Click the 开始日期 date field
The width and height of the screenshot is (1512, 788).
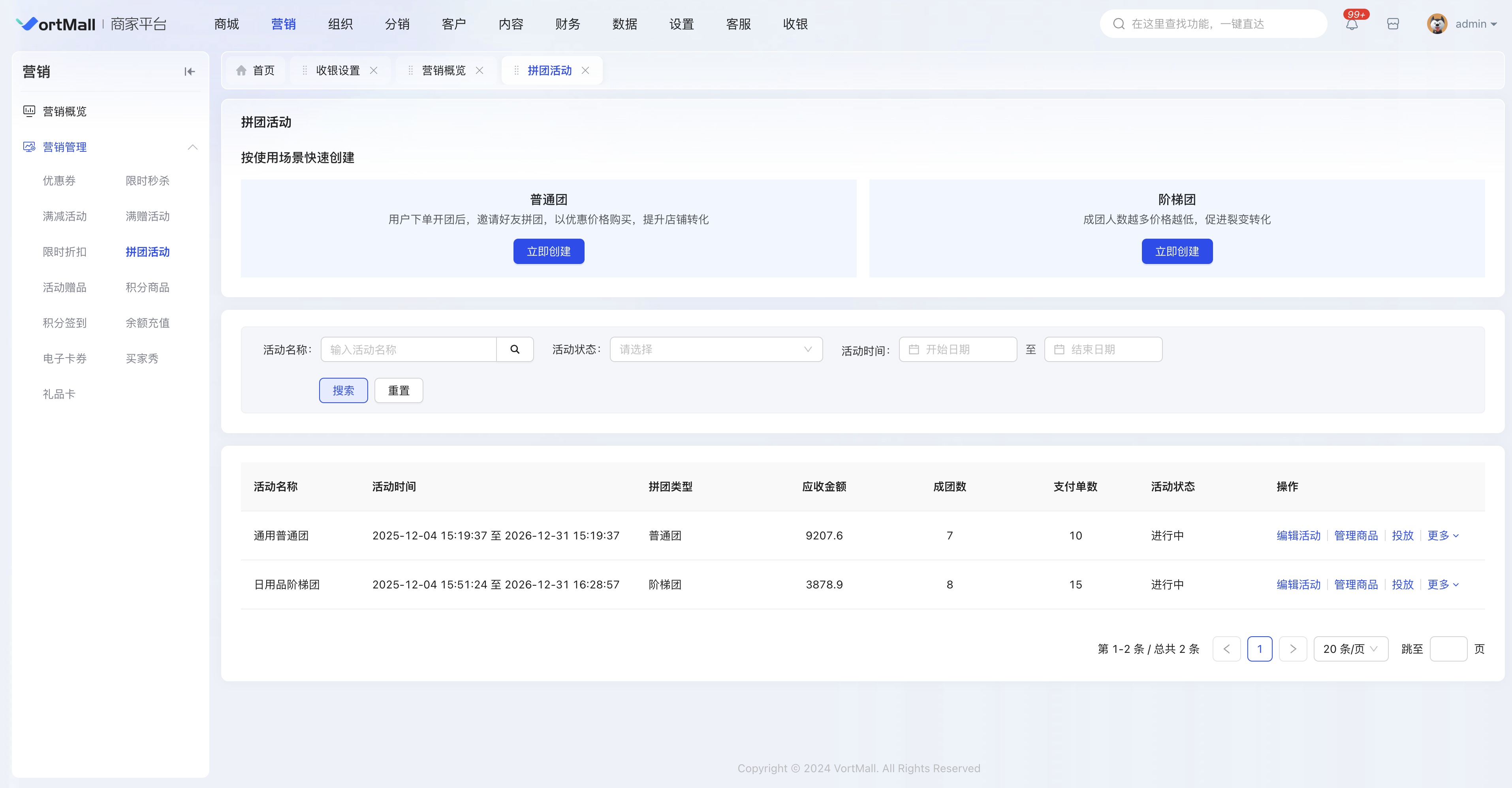pos(958,349)
